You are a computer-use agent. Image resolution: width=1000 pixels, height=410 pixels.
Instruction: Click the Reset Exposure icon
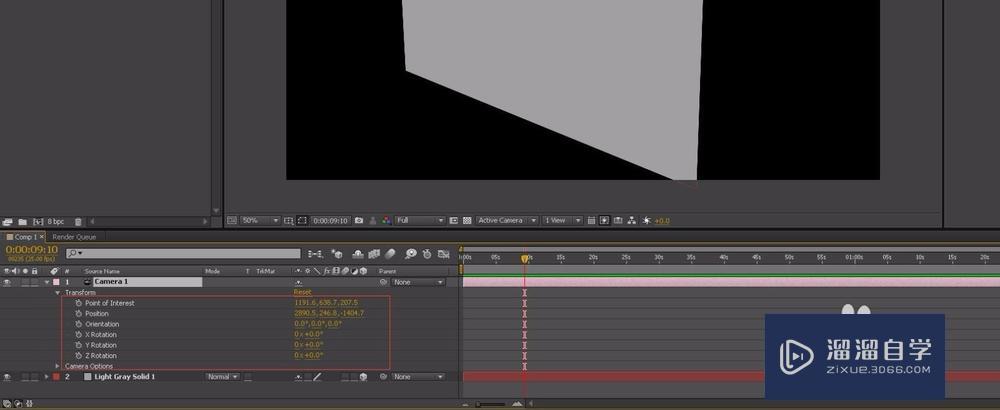tap(646, 220)
